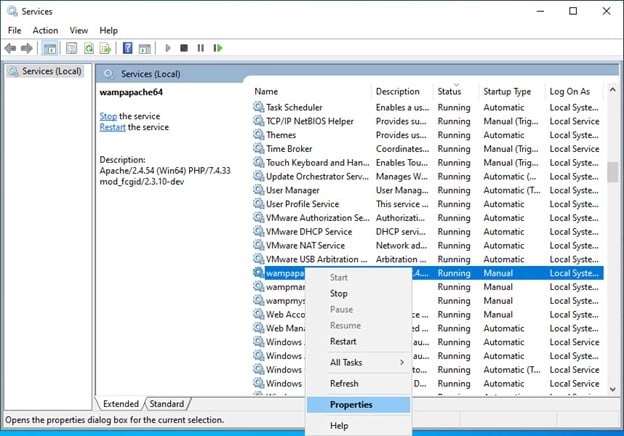Viewport: 624px width, 436px height.
Task: Click gear icon beside VMware NAT Service
Action: click(x=259, y=245)
